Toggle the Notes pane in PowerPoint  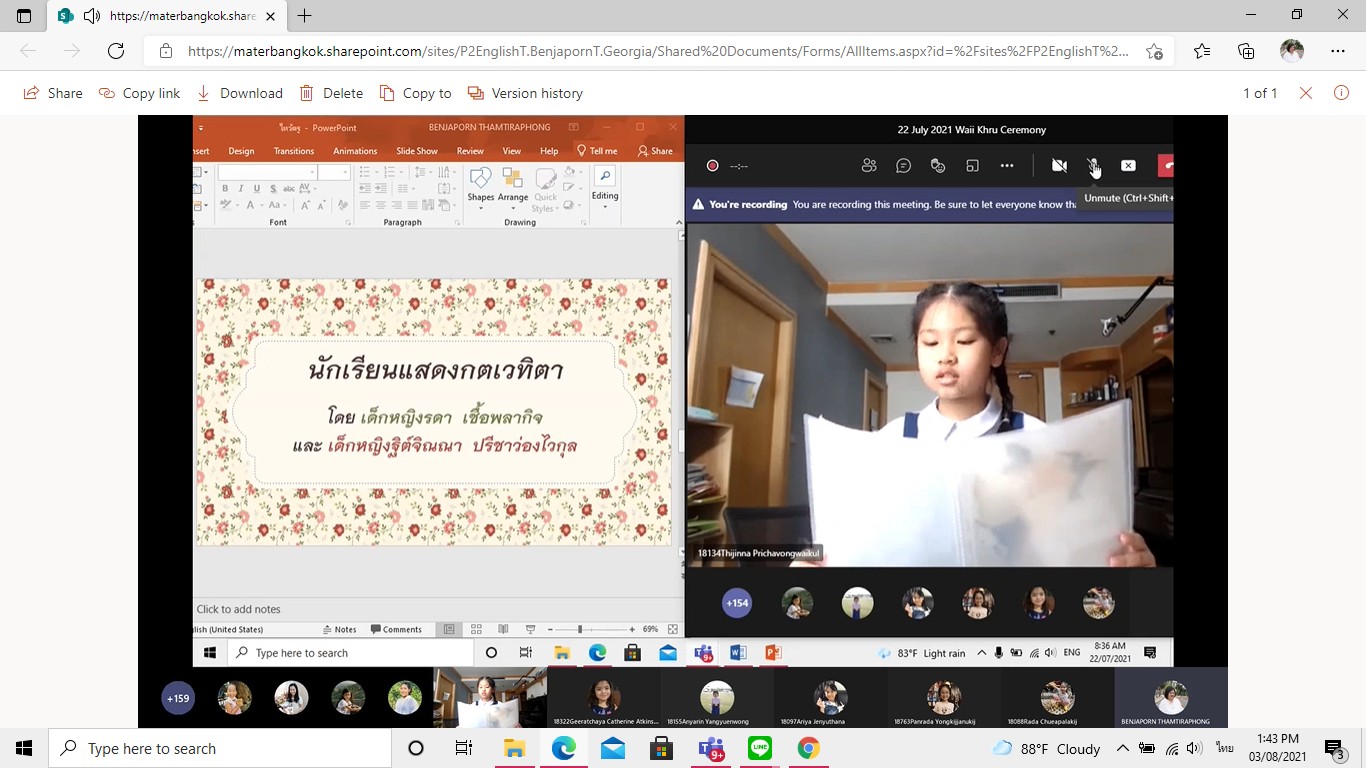coord(339,629)
